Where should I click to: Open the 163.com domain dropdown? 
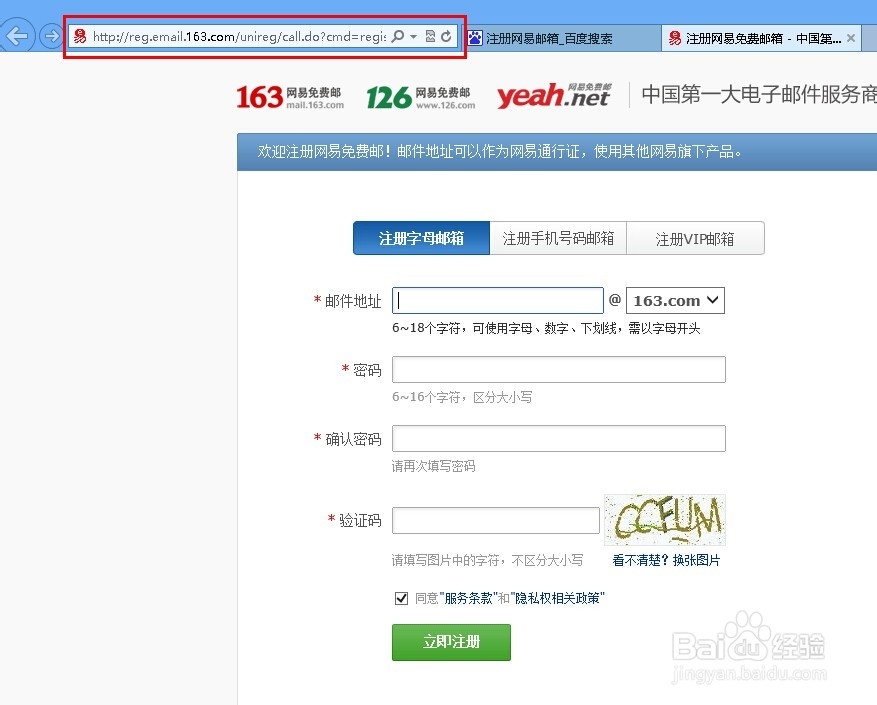(675, 300)
